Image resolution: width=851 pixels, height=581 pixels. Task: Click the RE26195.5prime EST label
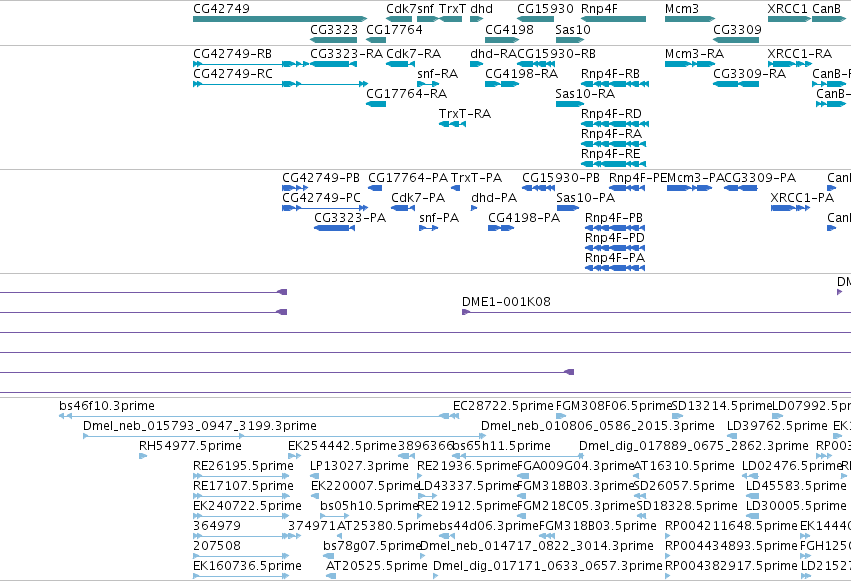(243, 467)
